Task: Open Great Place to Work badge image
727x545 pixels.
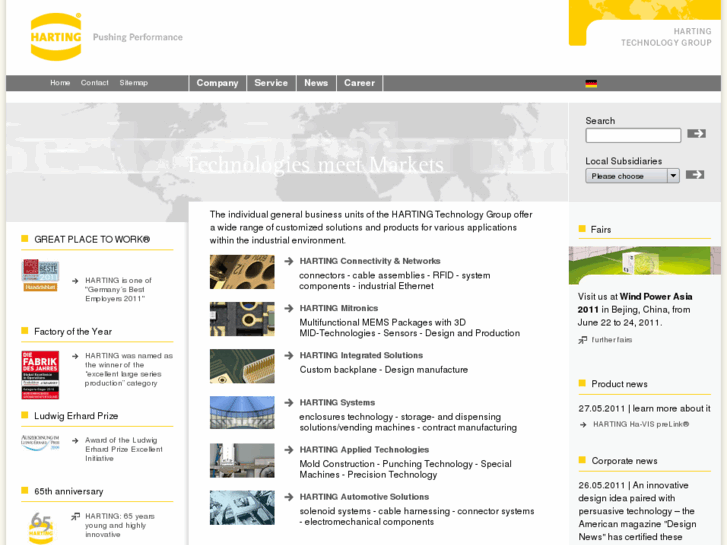Action: pos(40,275)
